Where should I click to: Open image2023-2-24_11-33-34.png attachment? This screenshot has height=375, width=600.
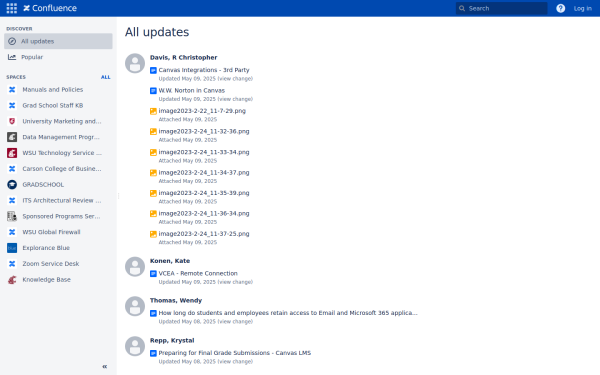coord(204,152)
